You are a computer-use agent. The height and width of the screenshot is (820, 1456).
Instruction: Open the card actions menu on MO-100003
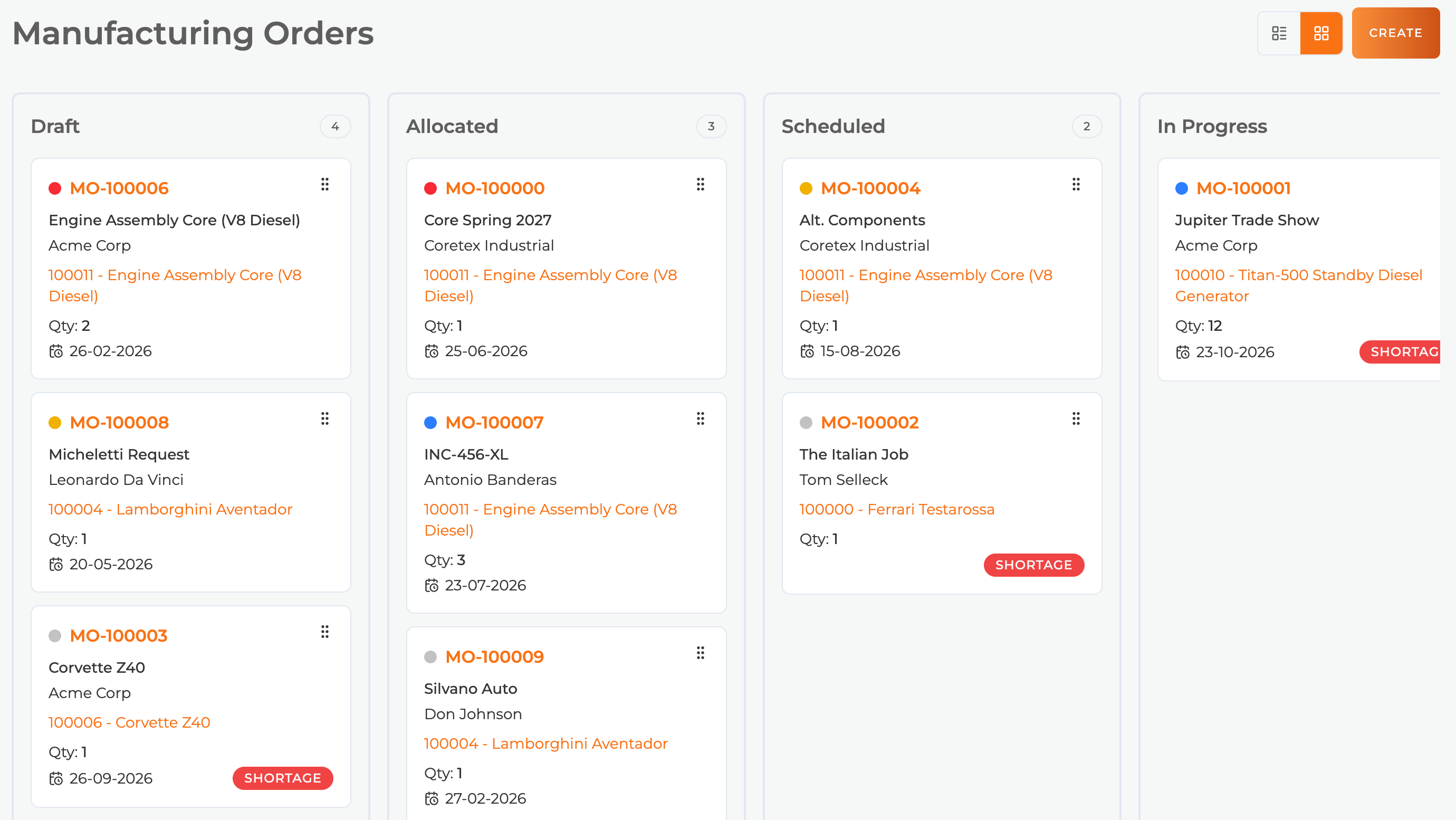(325, 632)
